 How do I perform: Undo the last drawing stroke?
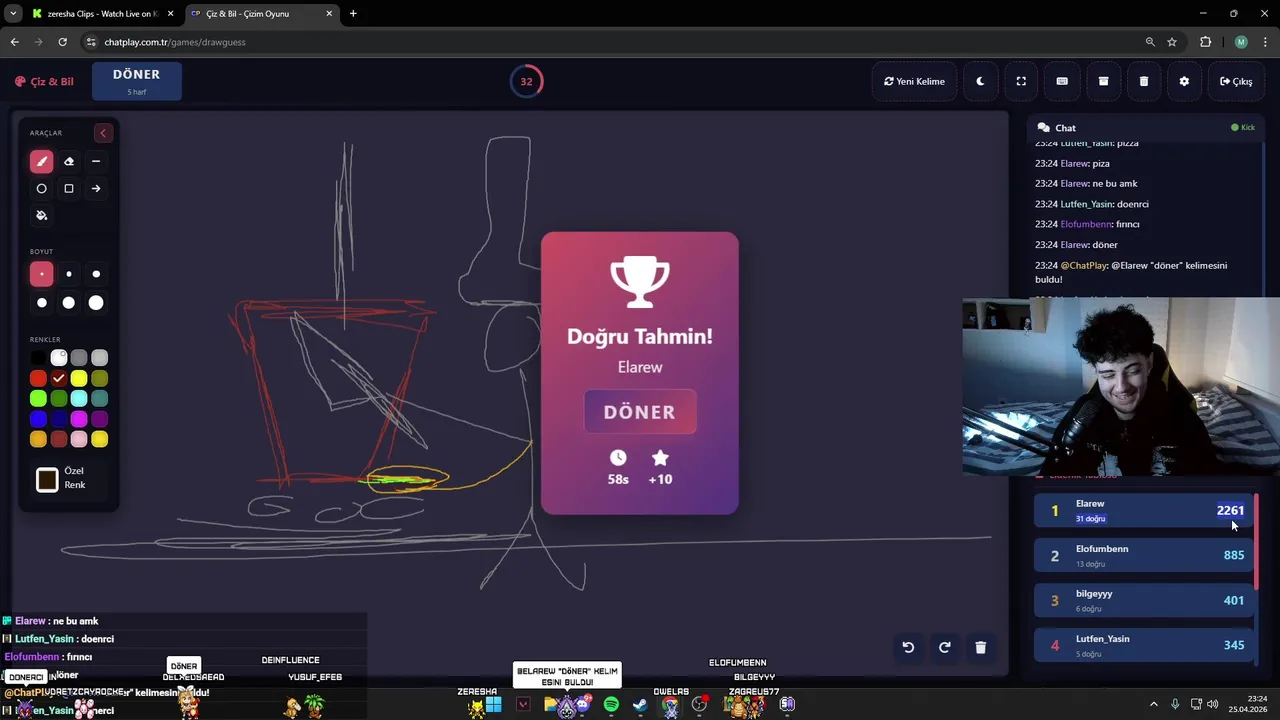(x=908, y=647)
